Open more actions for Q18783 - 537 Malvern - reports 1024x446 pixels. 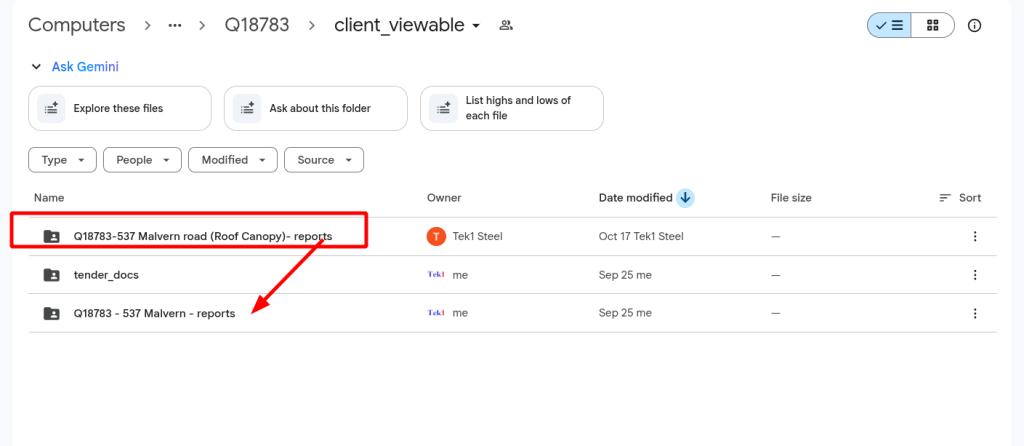click(975, 313)
